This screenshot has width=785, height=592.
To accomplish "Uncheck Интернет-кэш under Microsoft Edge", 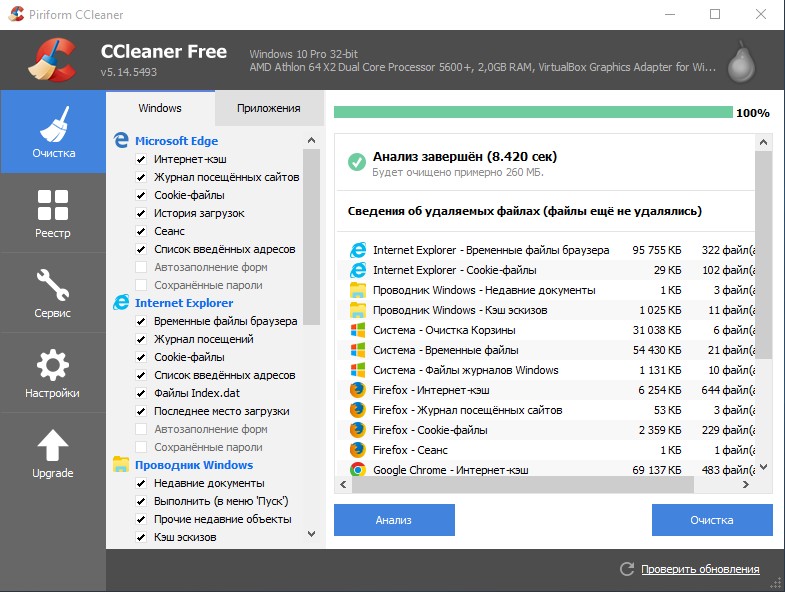I will [x=141, y=159].
